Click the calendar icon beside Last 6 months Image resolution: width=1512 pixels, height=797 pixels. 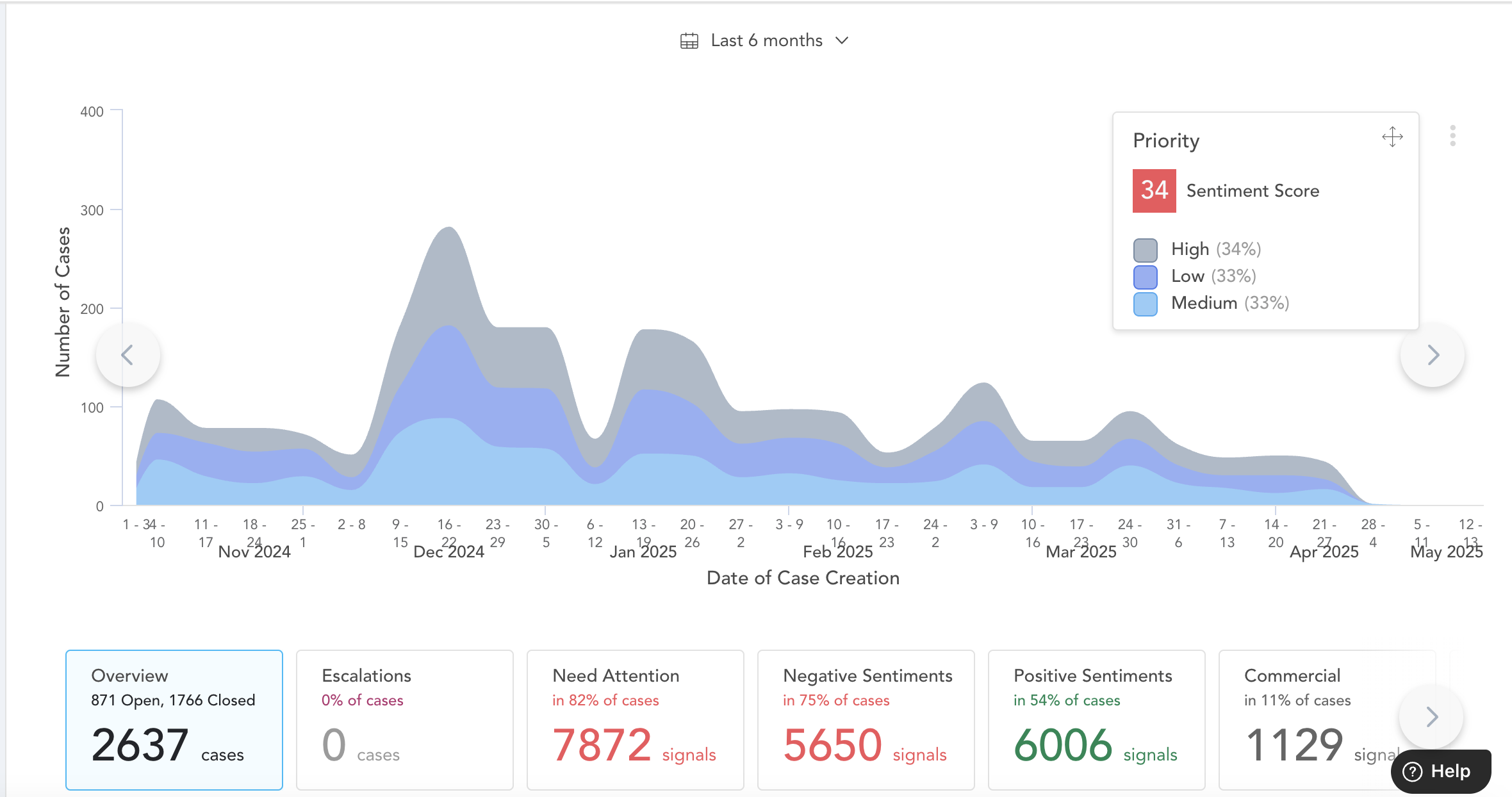(x=689, y=41)
